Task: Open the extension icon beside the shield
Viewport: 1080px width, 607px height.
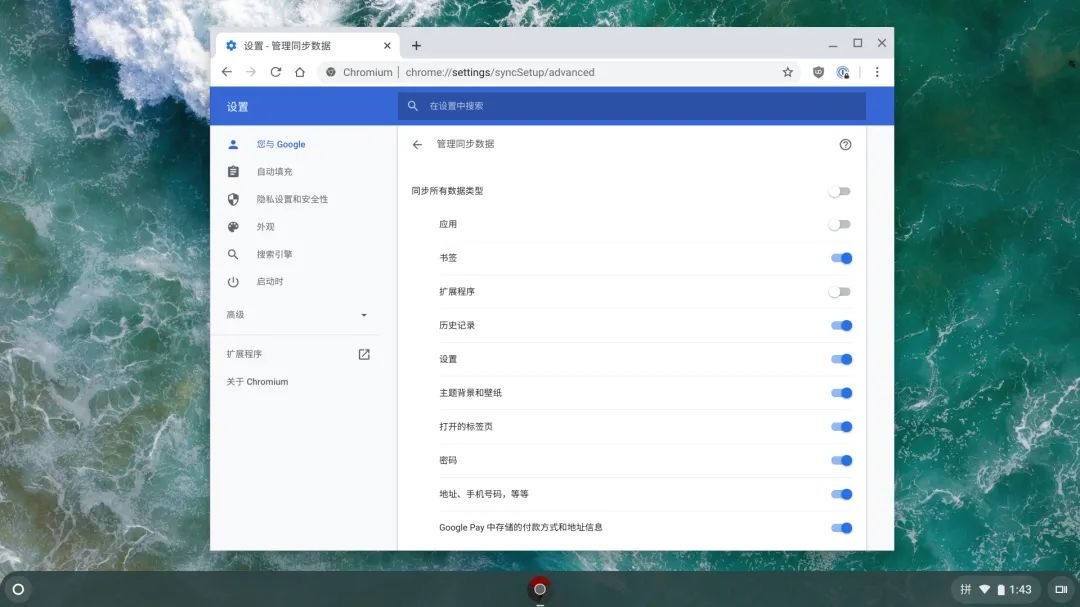Action: coord(843,72)
